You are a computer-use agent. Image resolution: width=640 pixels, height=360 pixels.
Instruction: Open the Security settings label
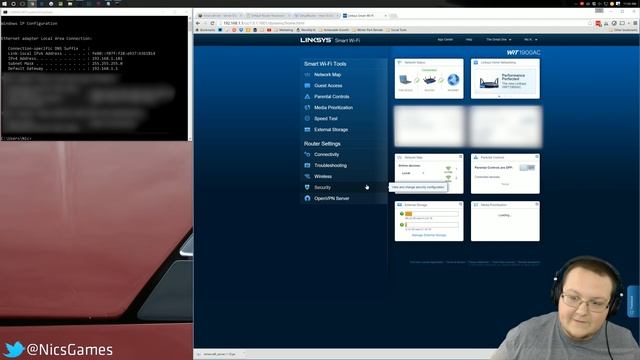click(322, 187)
